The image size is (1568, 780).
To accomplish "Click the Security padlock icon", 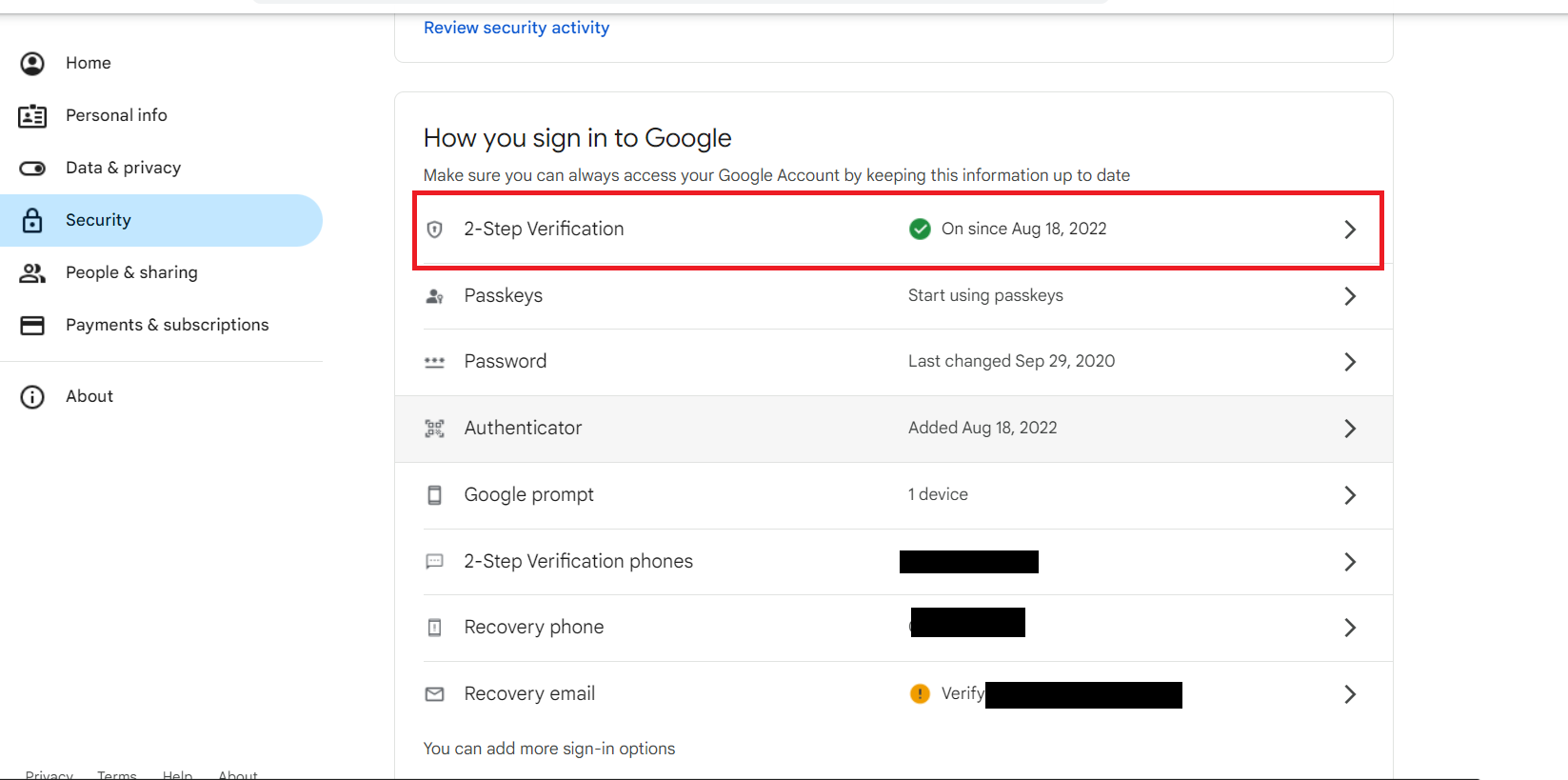I will tap(32, 221).
